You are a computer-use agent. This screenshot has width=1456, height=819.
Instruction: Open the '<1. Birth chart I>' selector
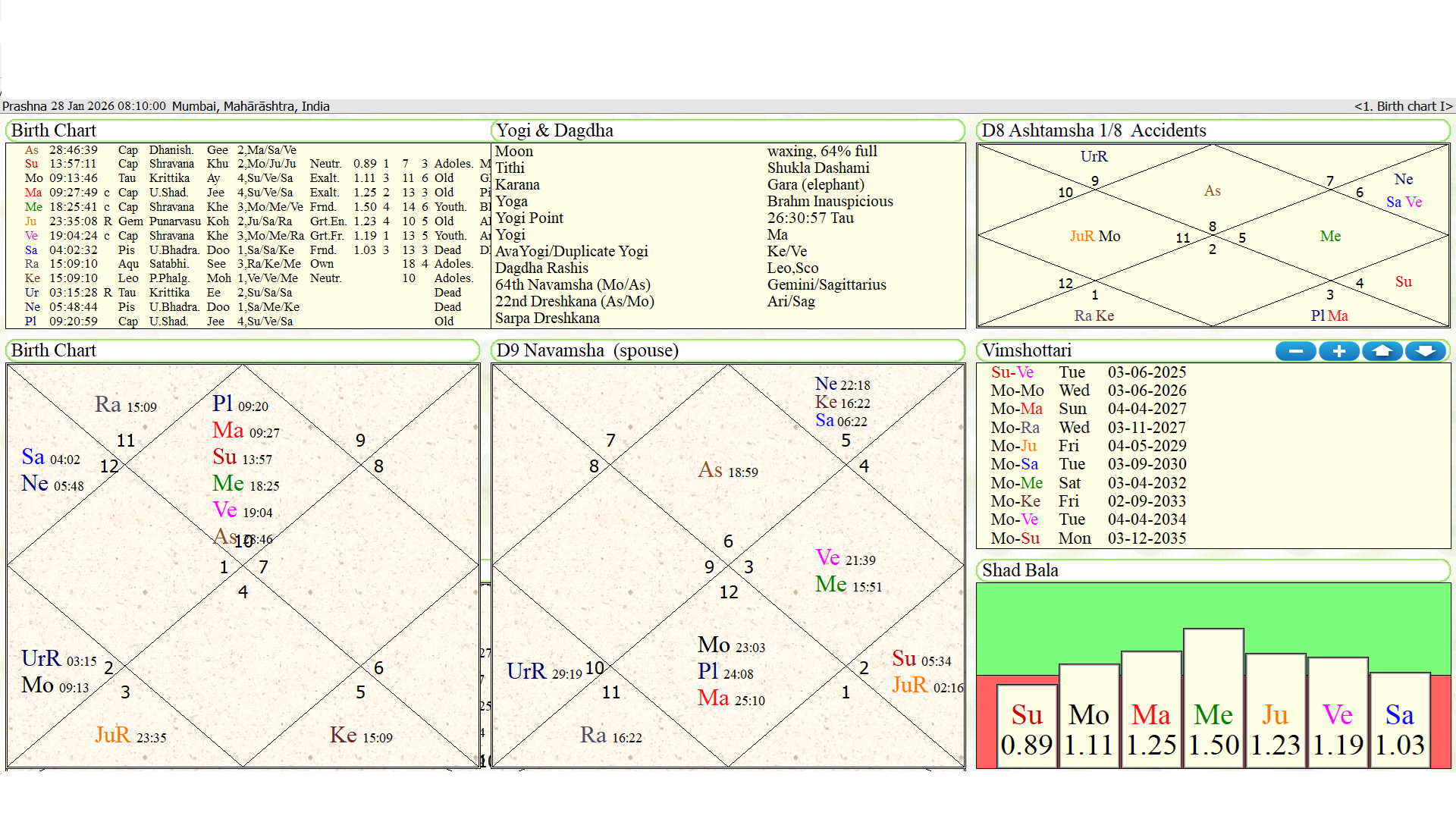(x=1402, y=106)
